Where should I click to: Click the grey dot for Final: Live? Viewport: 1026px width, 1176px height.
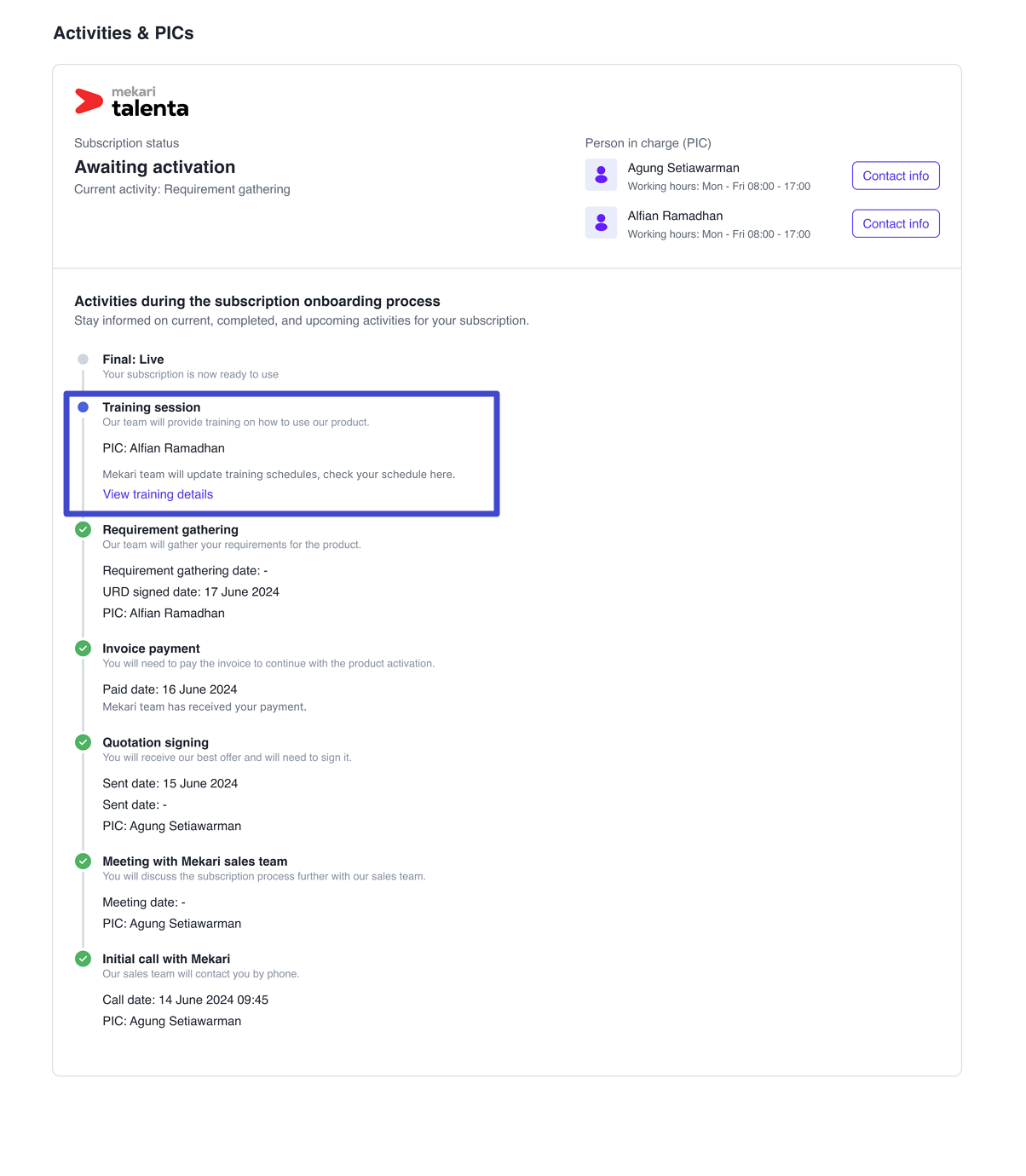(x=83, y=360)
